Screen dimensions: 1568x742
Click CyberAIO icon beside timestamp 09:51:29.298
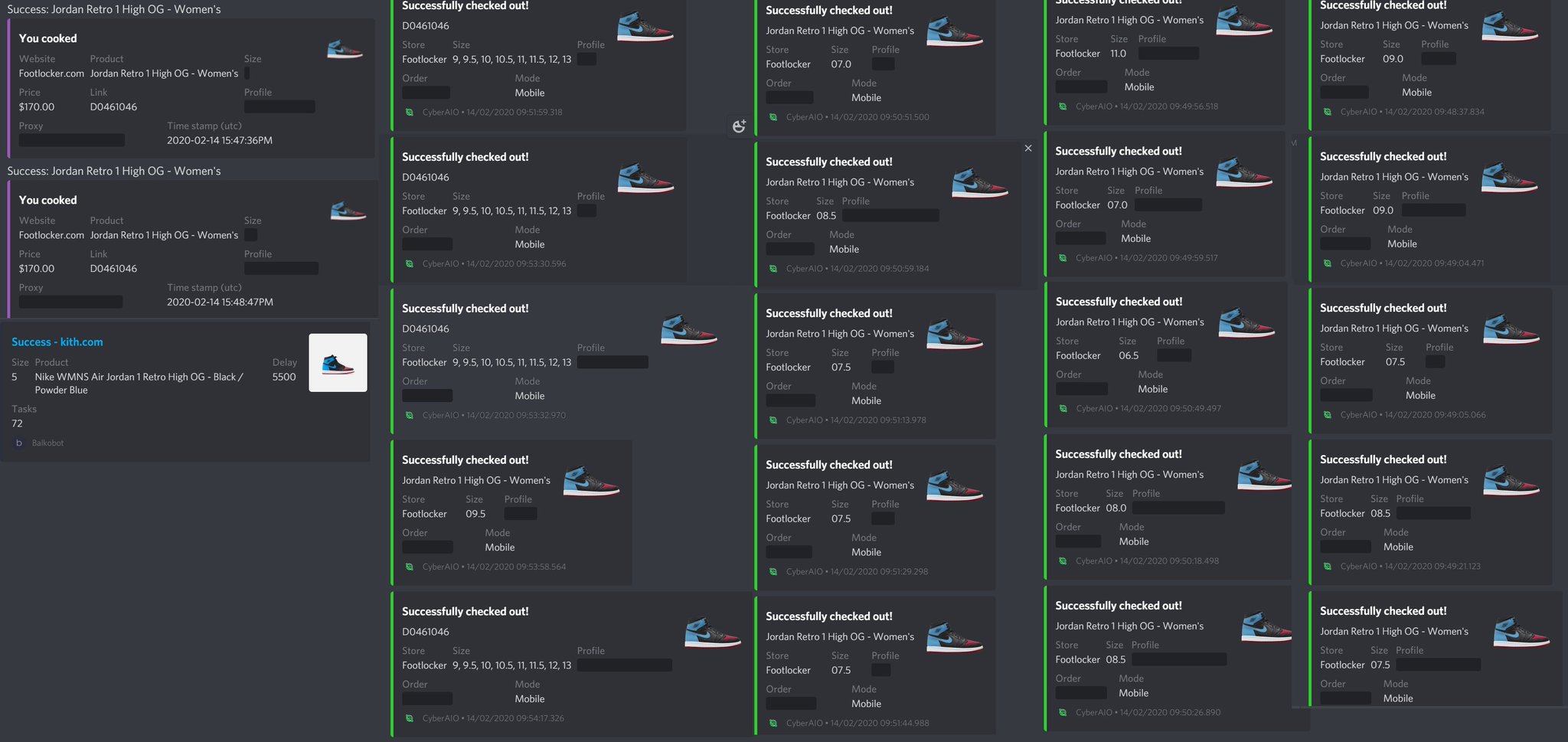click(x=773, y=572)
